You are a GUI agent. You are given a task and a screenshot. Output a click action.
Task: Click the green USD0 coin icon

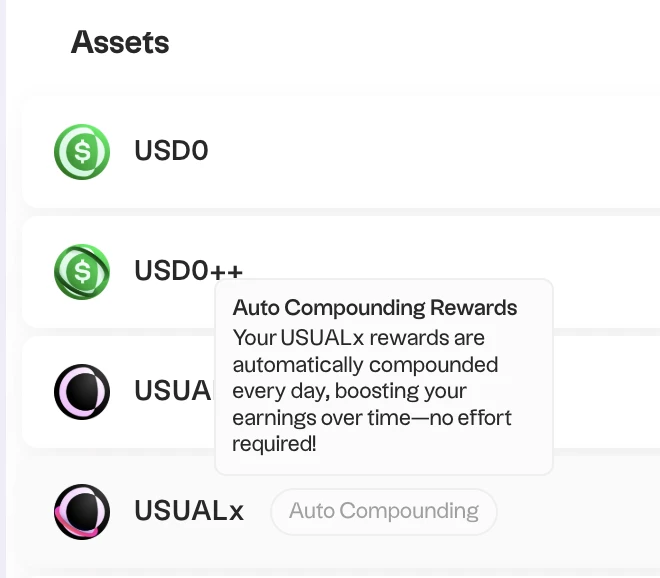click(x=82, y=152)
